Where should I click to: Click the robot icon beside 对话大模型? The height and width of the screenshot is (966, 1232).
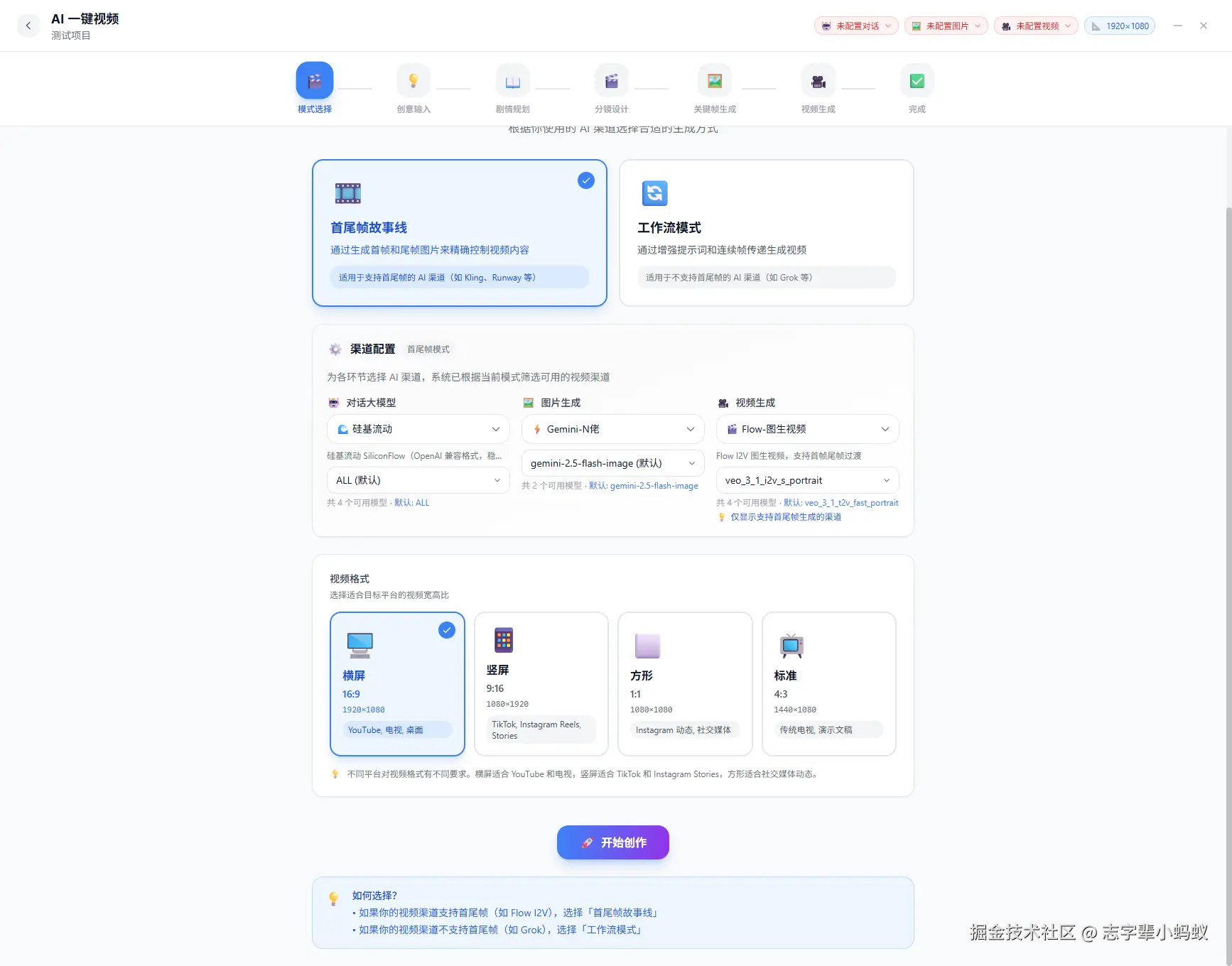(x=334, y=403)
